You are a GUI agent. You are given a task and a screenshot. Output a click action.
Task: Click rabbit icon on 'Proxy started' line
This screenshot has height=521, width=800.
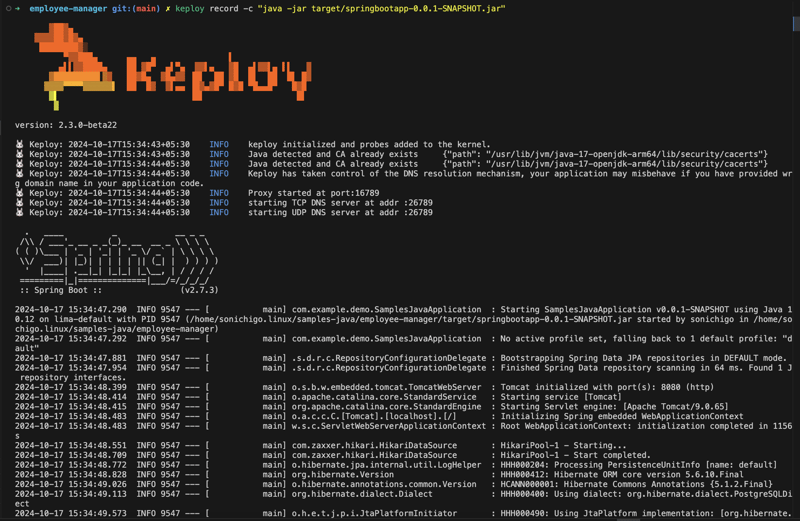point(19,193)
